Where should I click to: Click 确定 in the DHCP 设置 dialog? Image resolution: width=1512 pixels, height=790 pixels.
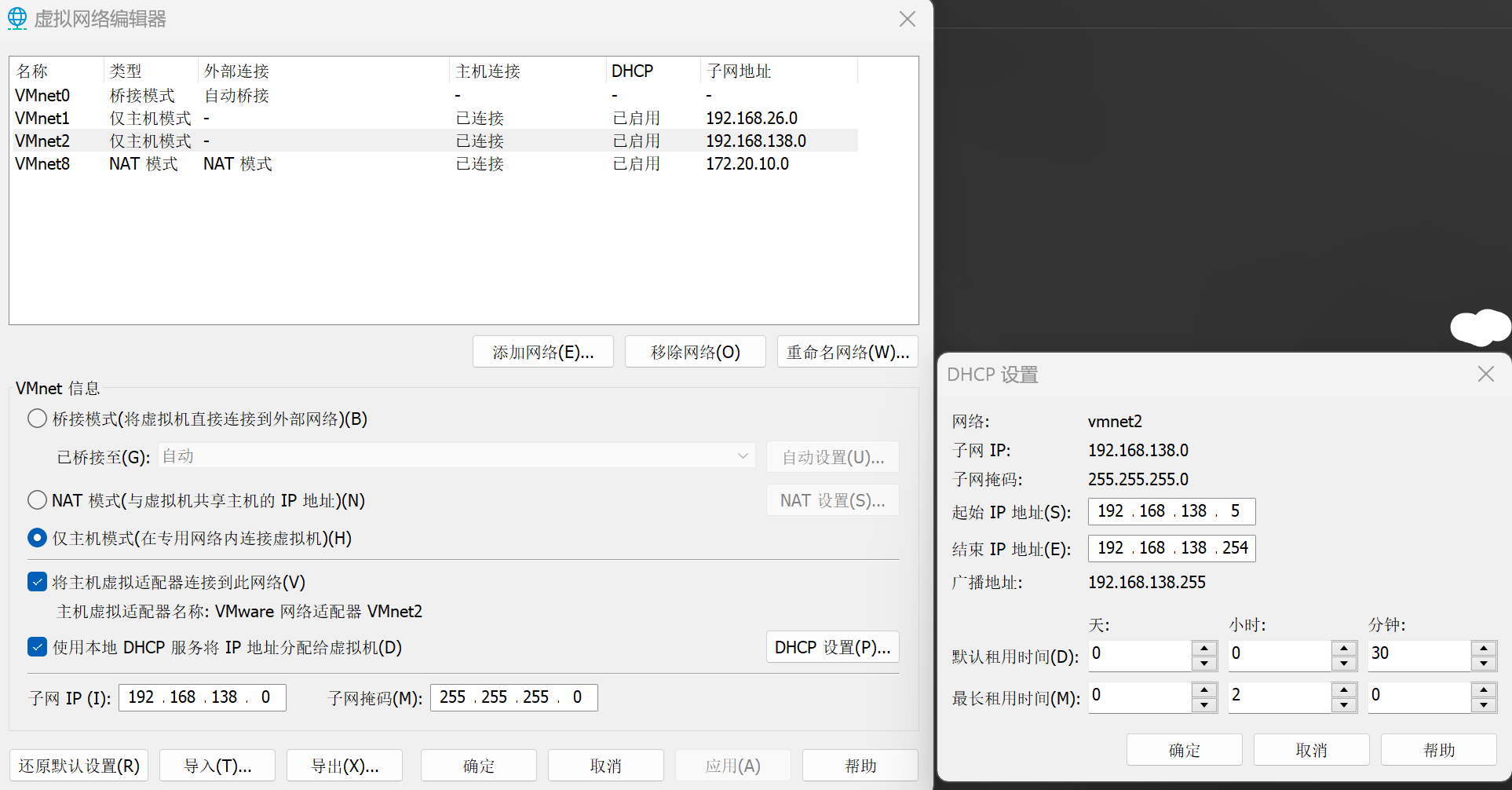1184,750
